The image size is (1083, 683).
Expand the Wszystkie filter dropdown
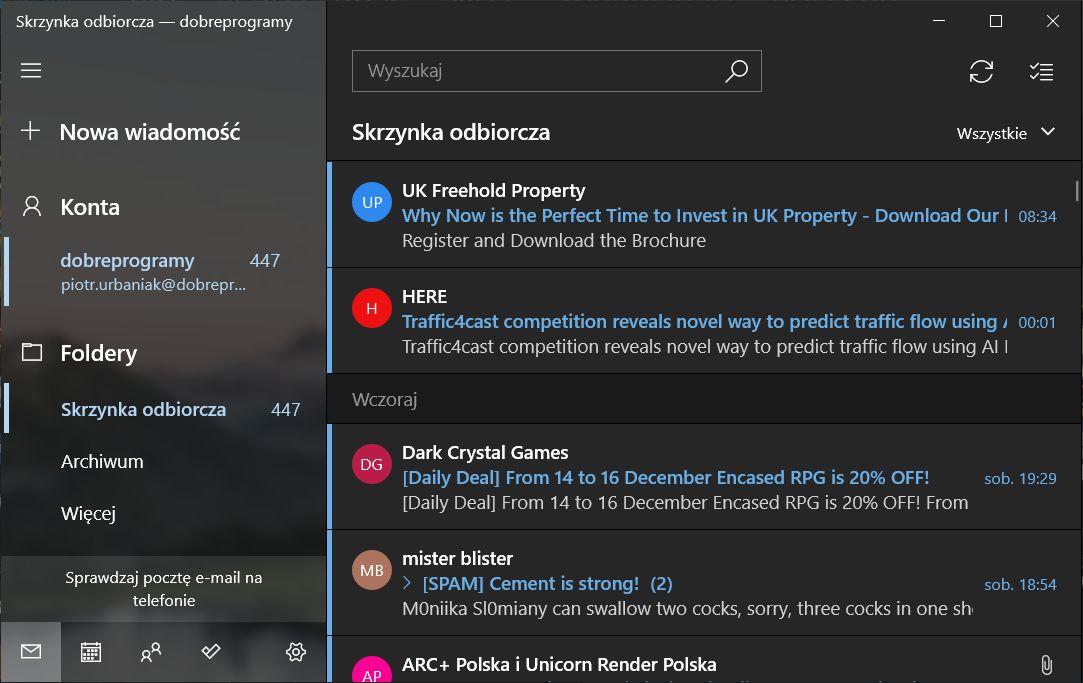pos(1005,133)
